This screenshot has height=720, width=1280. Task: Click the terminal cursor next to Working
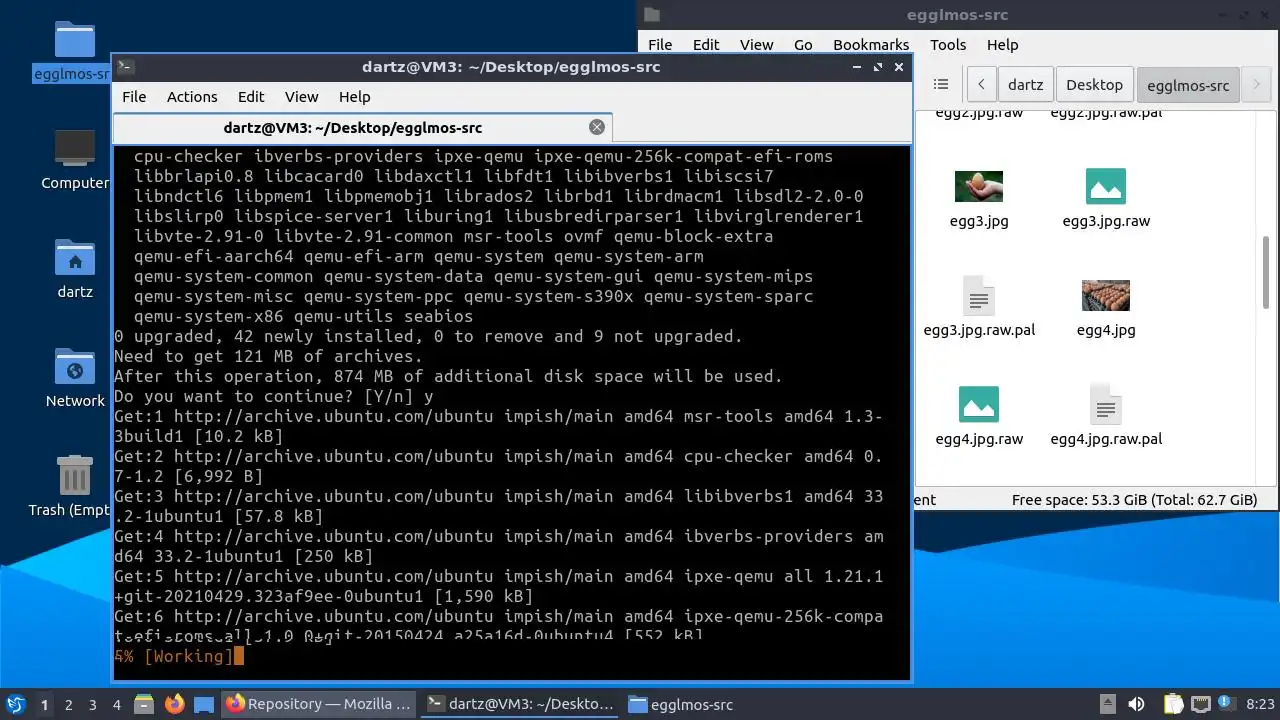click(238, 656)
